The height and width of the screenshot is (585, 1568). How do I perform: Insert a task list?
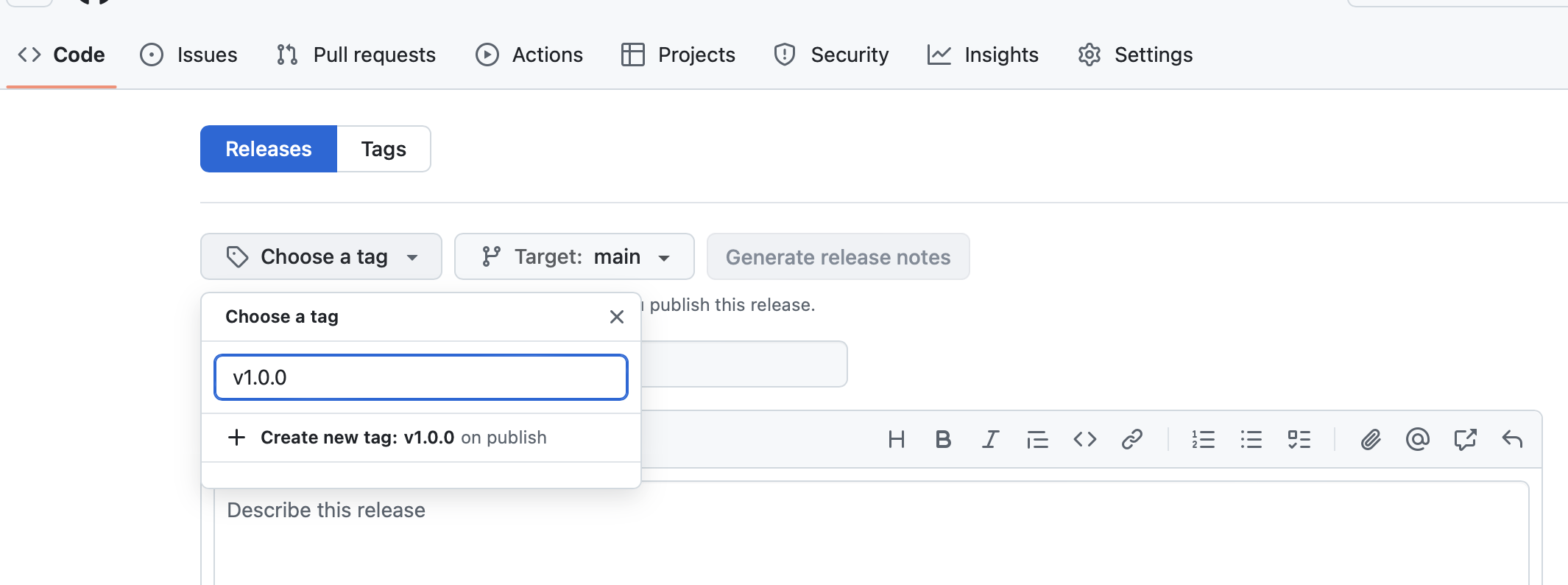click(1299, 440)
